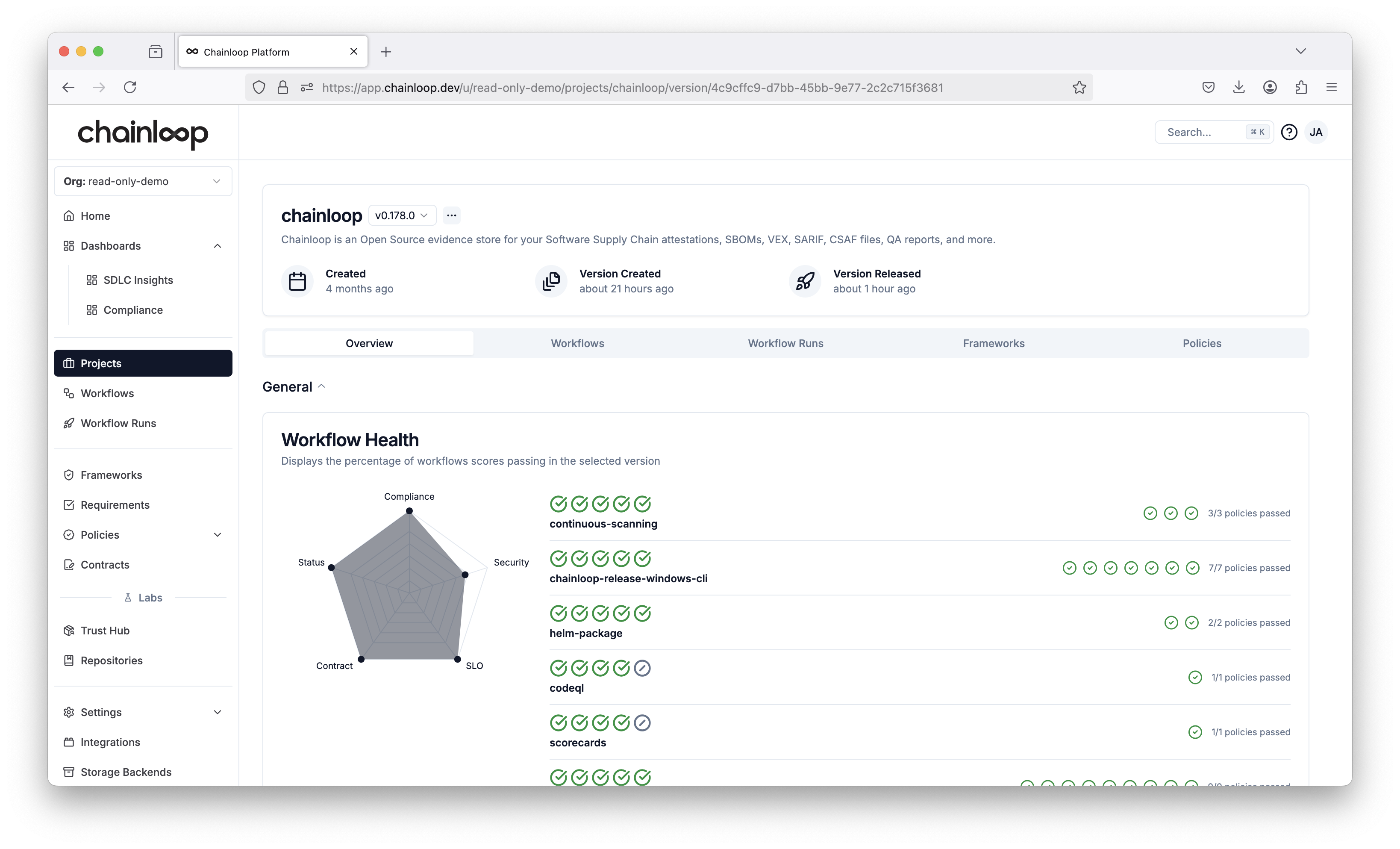Click the Created calendar icon
The width and height of the screenshot is (1400, 849).
point(297,281)
